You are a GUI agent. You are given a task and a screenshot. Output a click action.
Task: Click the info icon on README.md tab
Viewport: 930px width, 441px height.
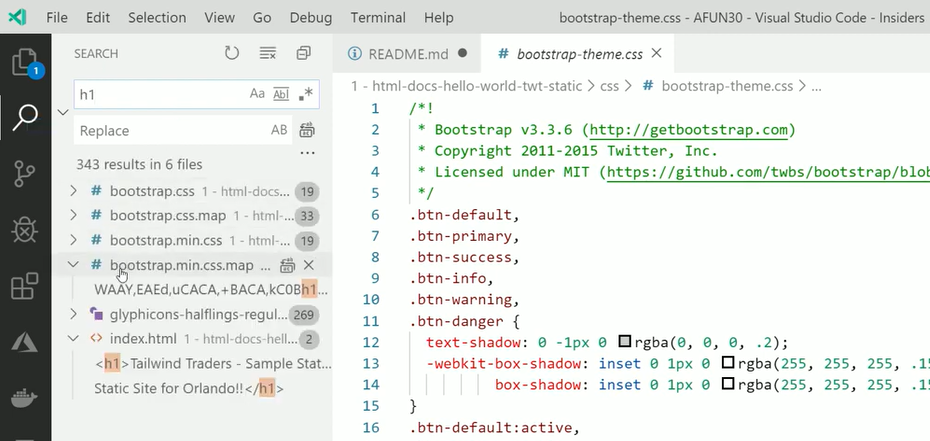click(355, 54)
